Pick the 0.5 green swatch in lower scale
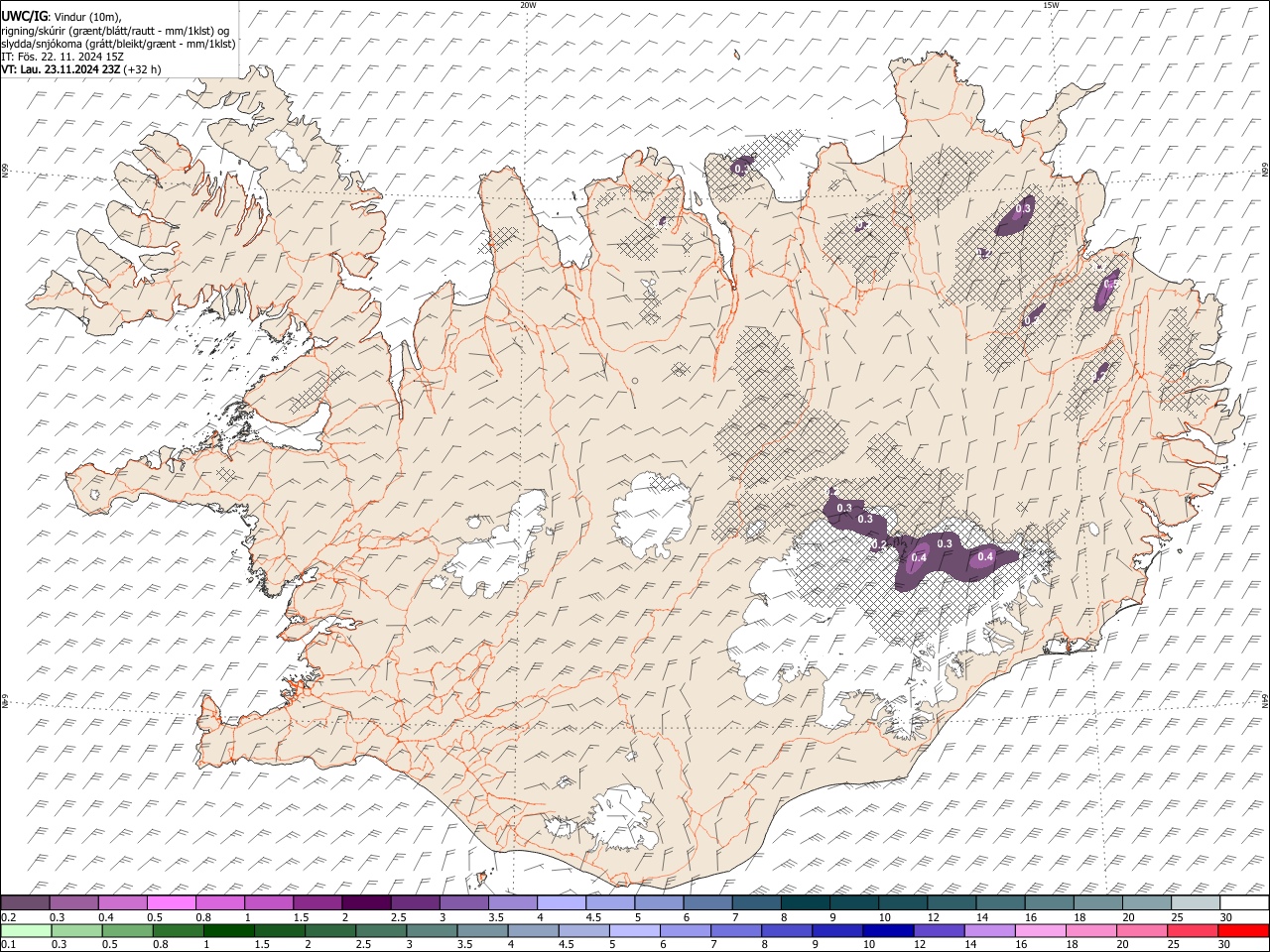 [x=128, y=930]
